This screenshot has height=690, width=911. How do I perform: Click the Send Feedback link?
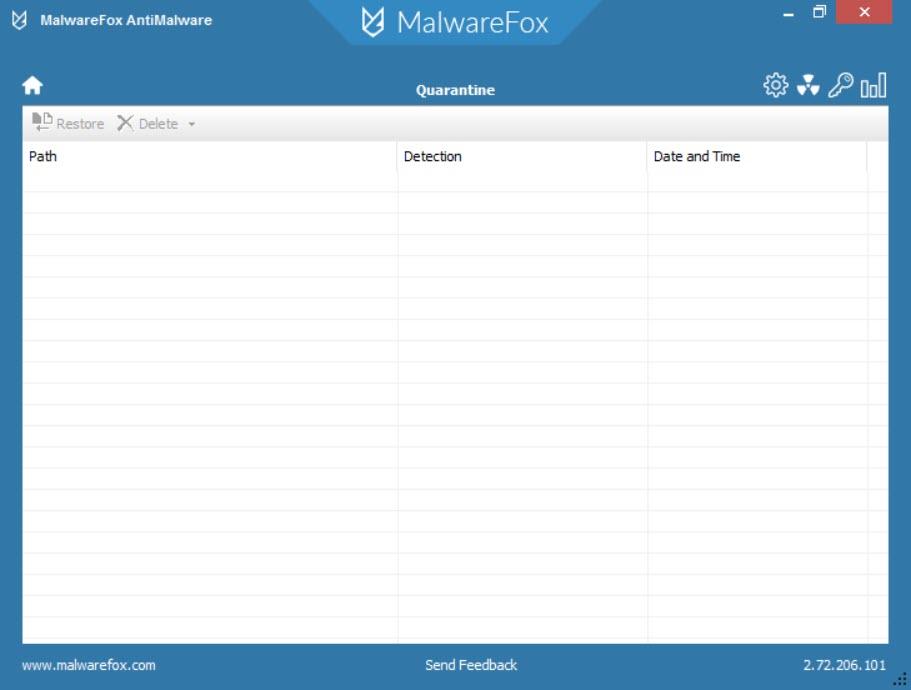[471, 665]
